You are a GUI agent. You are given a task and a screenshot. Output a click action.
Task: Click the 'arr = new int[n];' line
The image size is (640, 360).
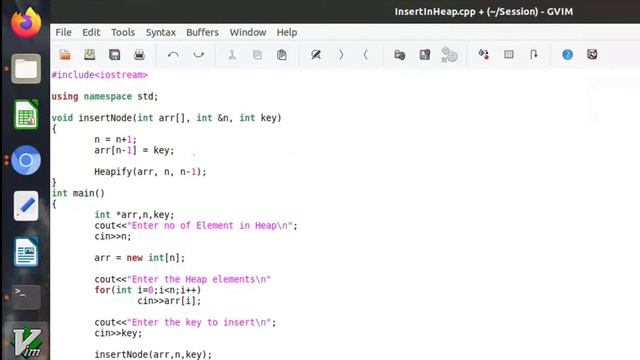pyautogui.click(x=140, y=258)
